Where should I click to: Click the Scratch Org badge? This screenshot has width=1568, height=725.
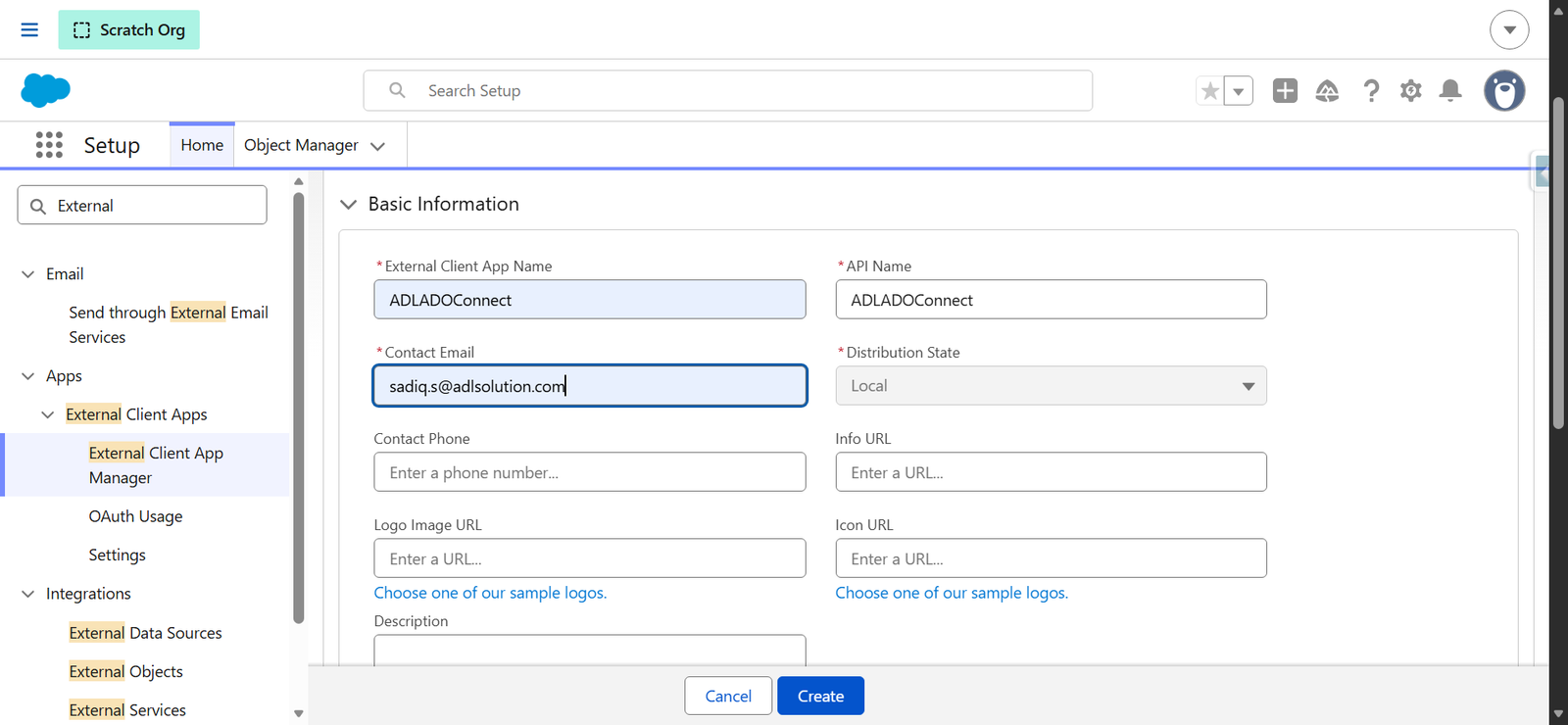click(x=128, y=29)
